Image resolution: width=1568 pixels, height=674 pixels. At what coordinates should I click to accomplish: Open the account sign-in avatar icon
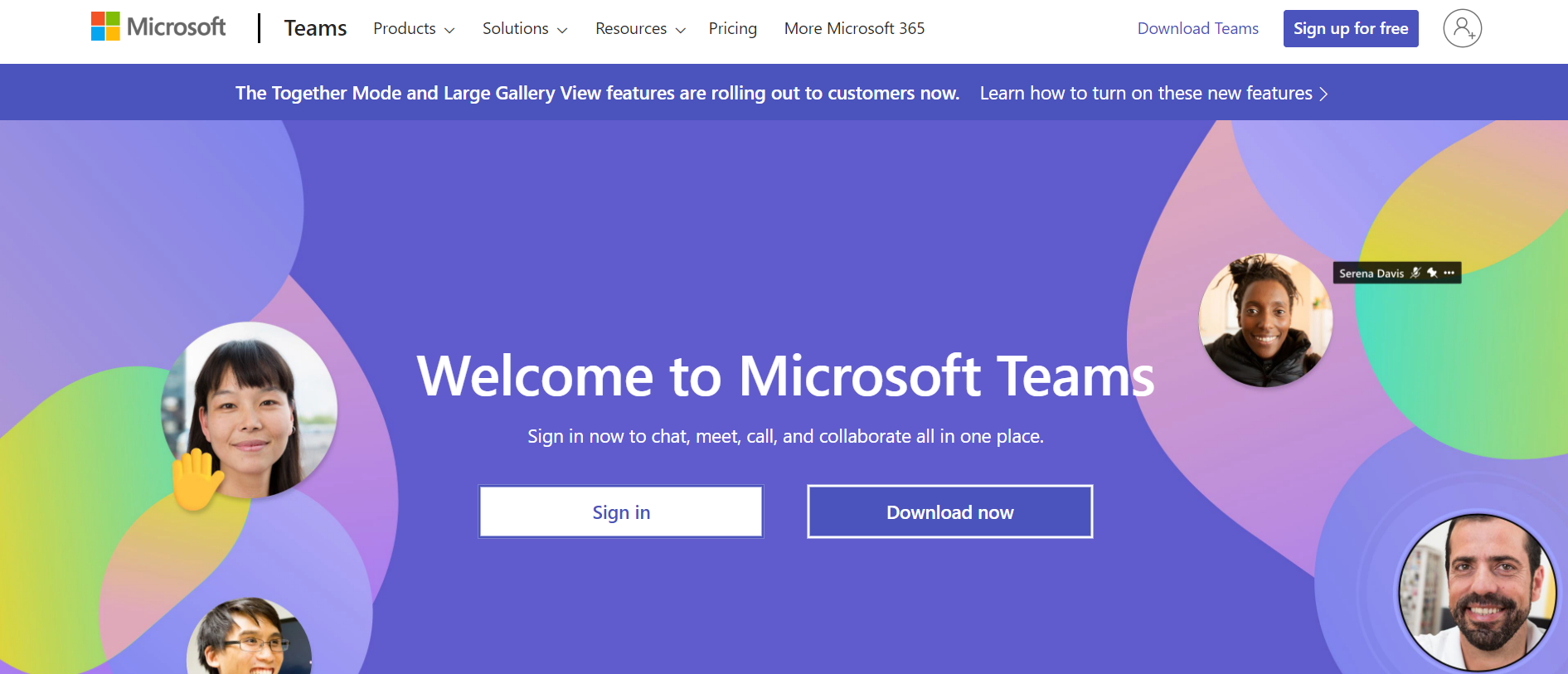pos(1462,28)
